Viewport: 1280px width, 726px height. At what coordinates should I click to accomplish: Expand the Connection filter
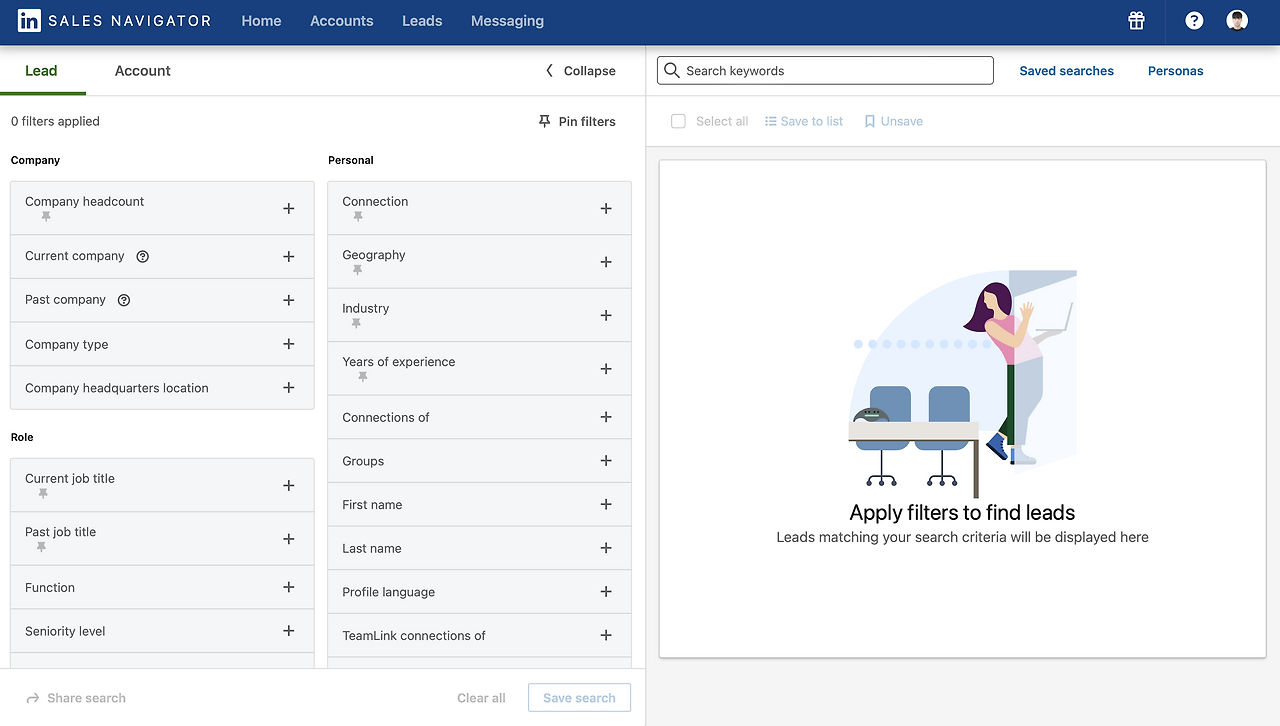pos(606,208)
